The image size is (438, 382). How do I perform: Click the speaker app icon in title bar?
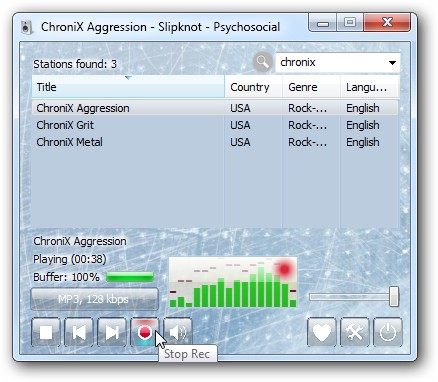coord(27,27)
